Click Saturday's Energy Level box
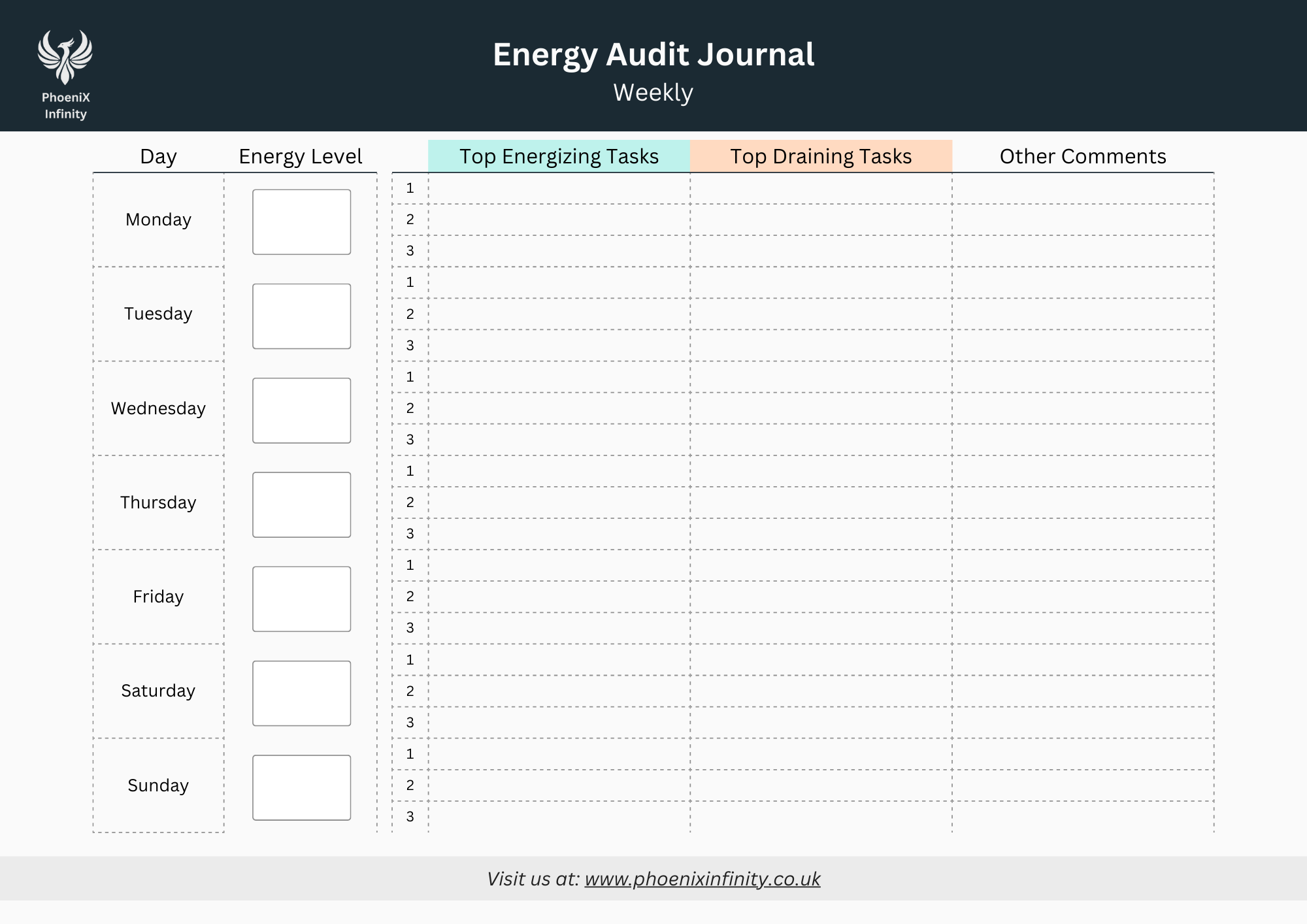Image resolution: width=1307 pixels, height=924 pixels. [x=301, y=693]
